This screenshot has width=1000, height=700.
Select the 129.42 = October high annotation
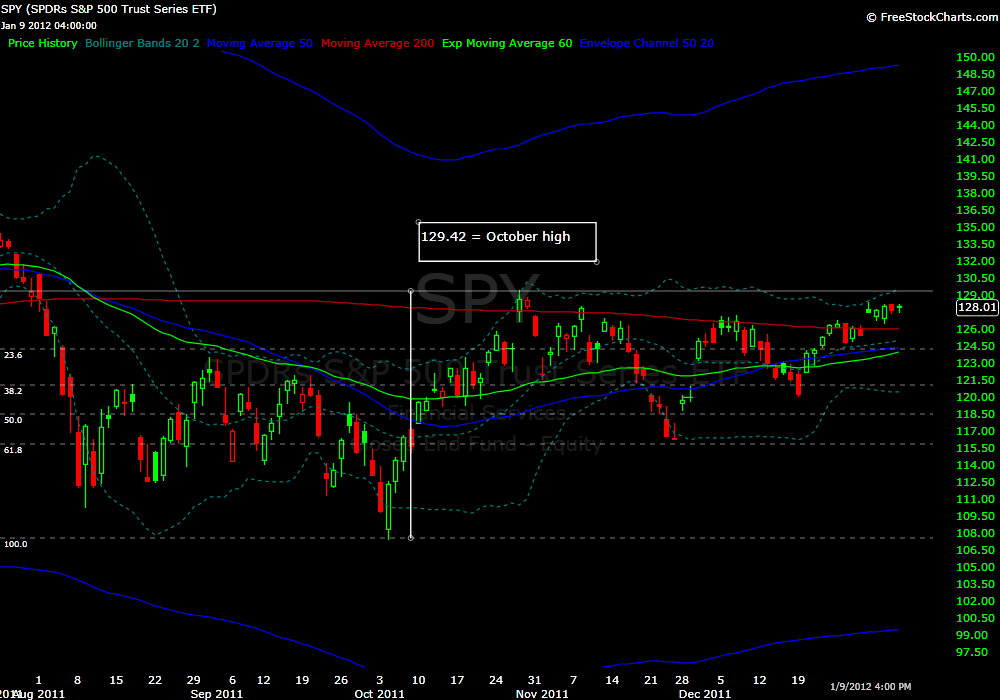[508, 242]
